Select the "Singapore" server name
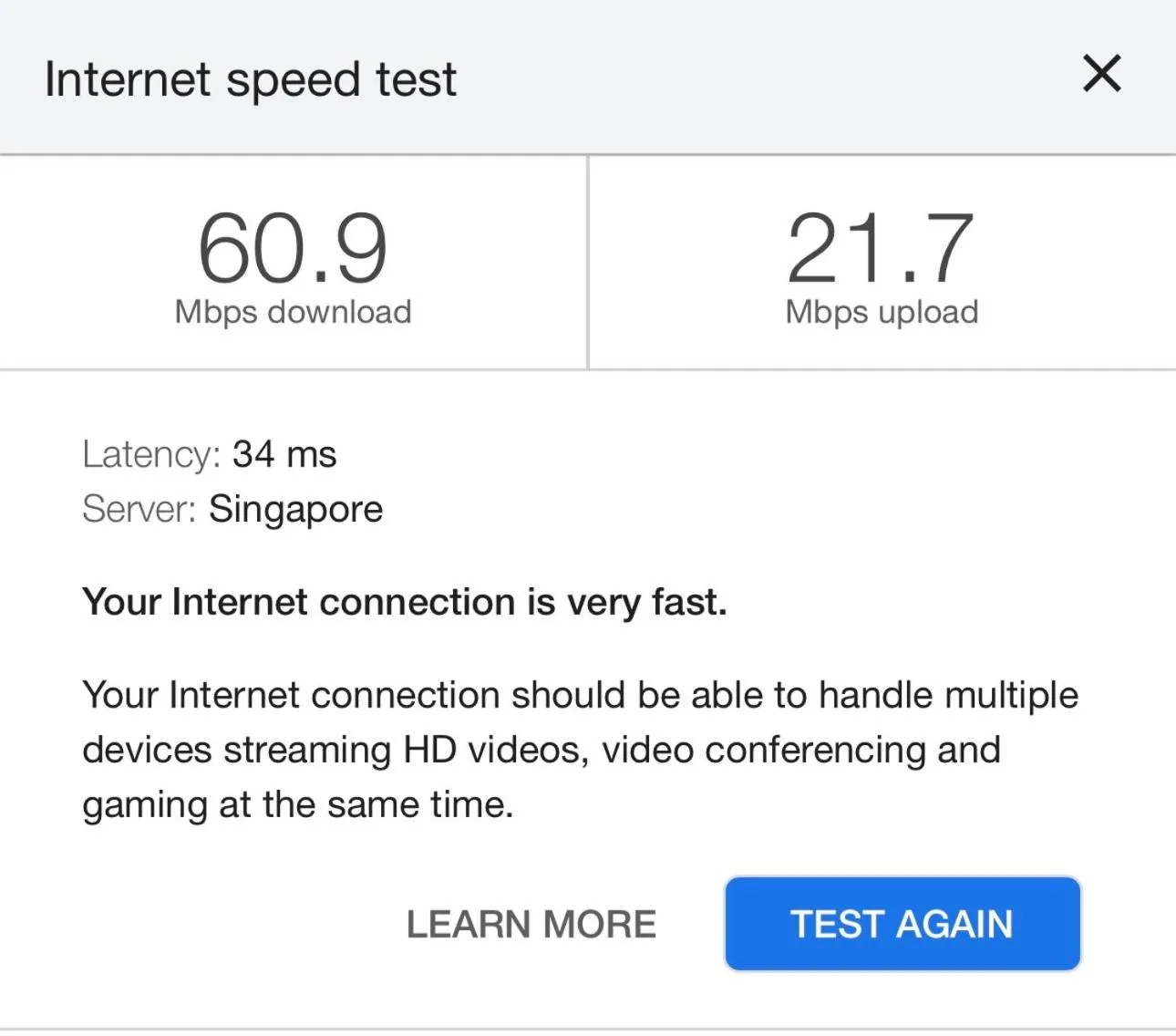The height and width of the screenshot is (1036, 1176). pos(295,509)
